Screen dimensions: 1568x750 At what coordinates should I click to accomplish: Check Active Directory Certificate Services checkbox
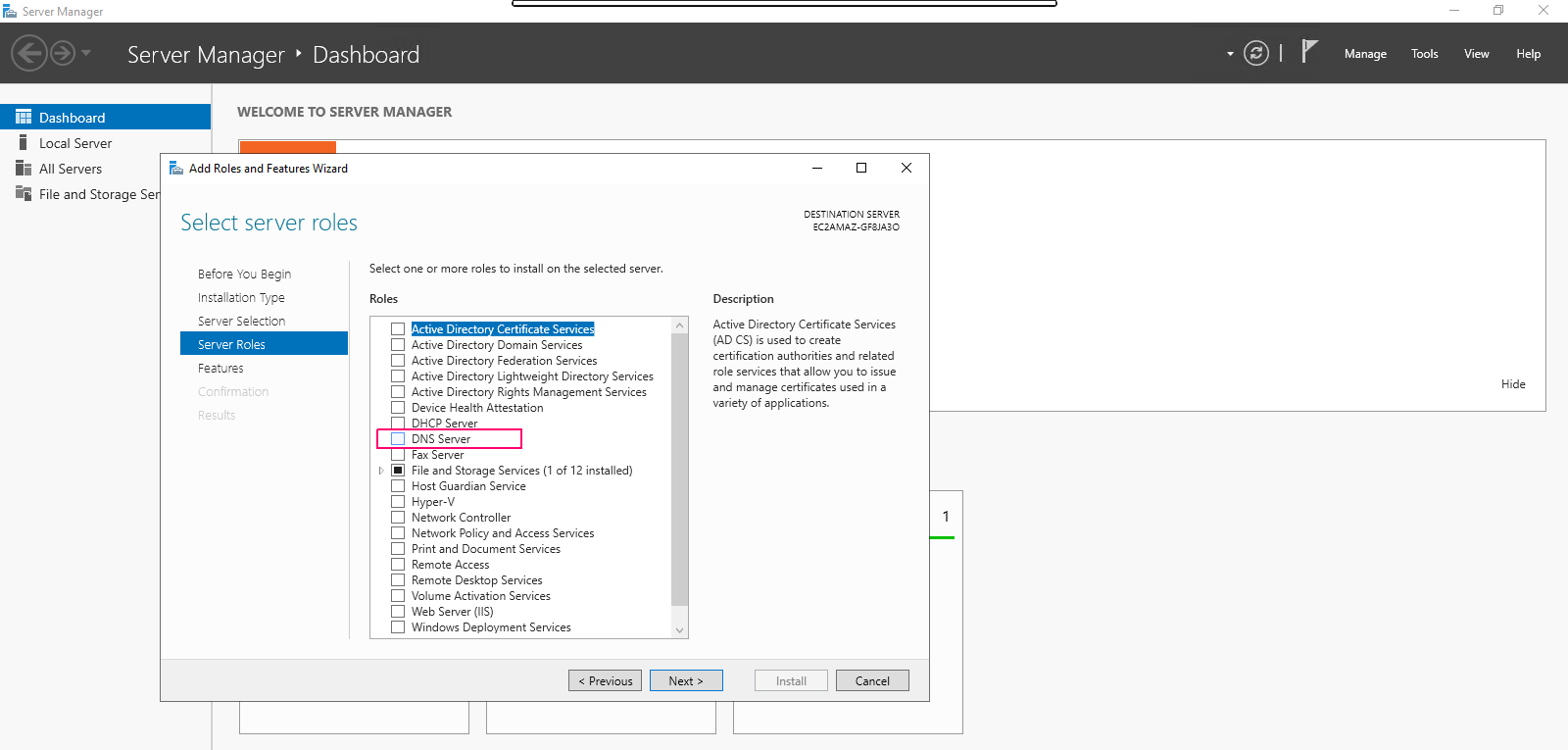point(398,329)
